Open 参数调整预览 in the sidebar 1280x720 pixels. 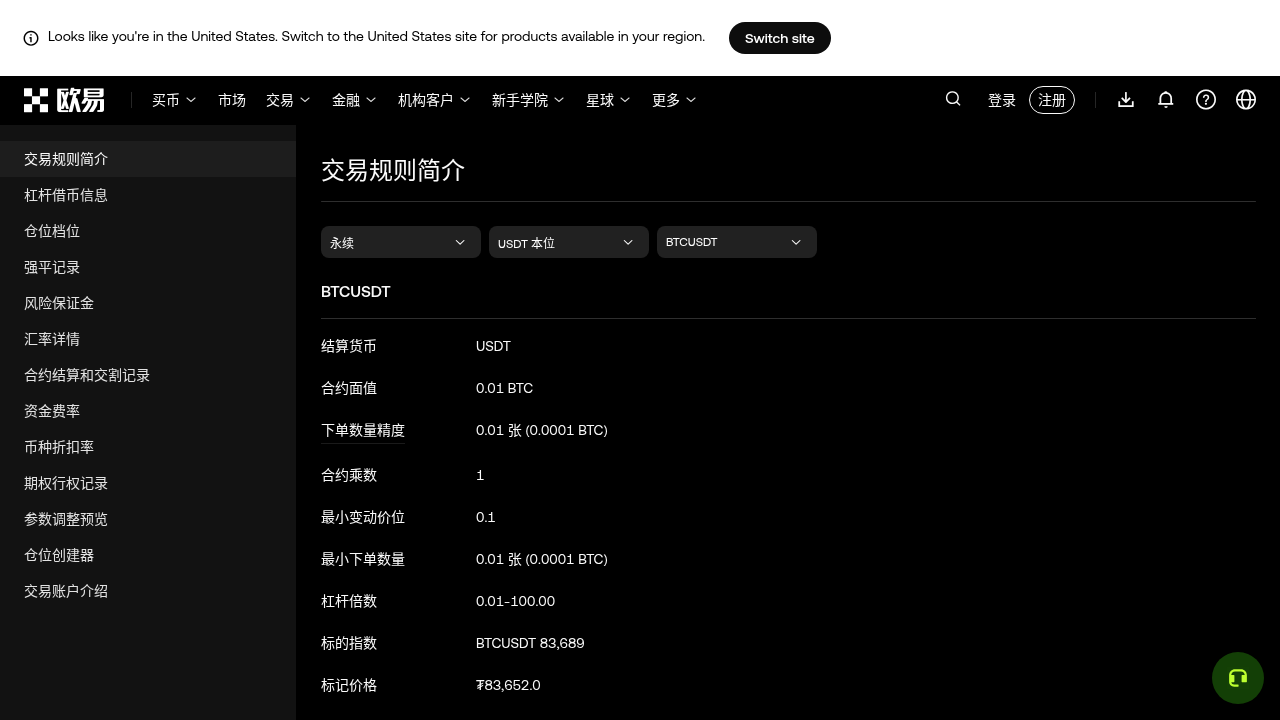tap(148, 519)
